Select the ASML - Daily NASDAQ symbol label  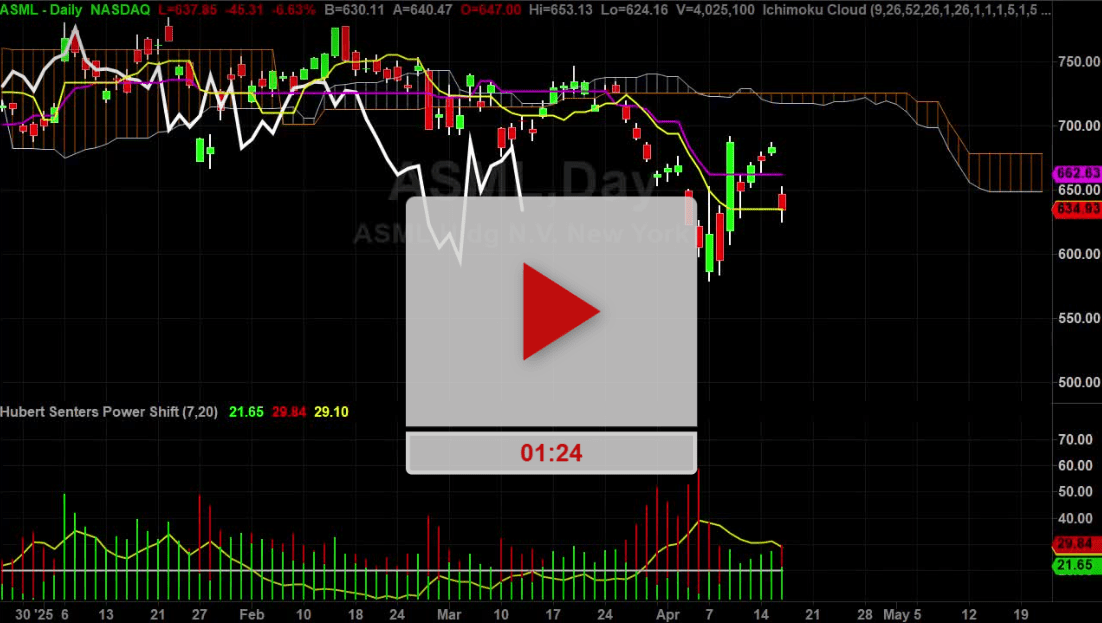coord(75,10)
